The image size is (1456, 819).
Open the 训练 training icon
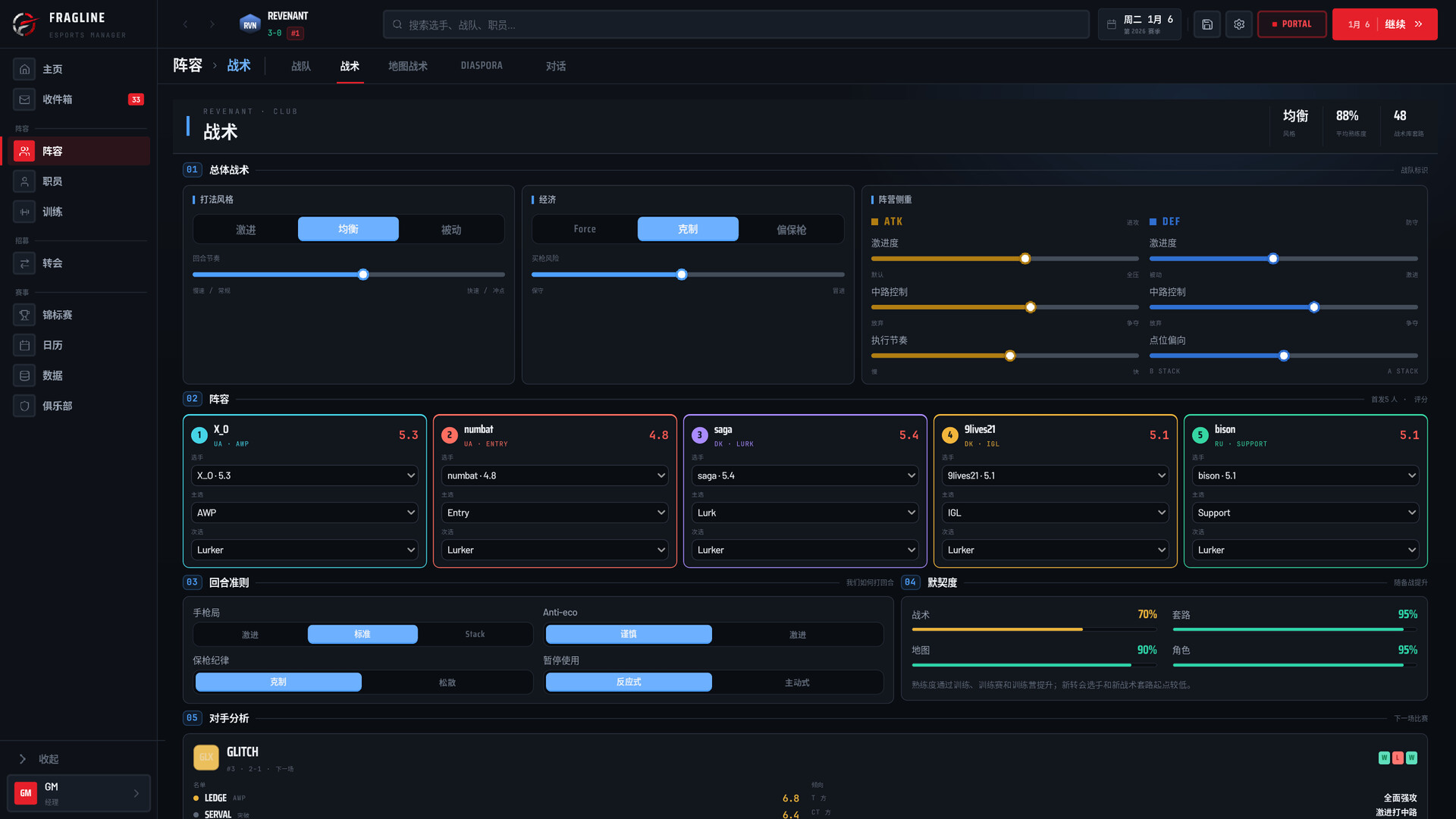pyautogui.click(x=24, y=212)
